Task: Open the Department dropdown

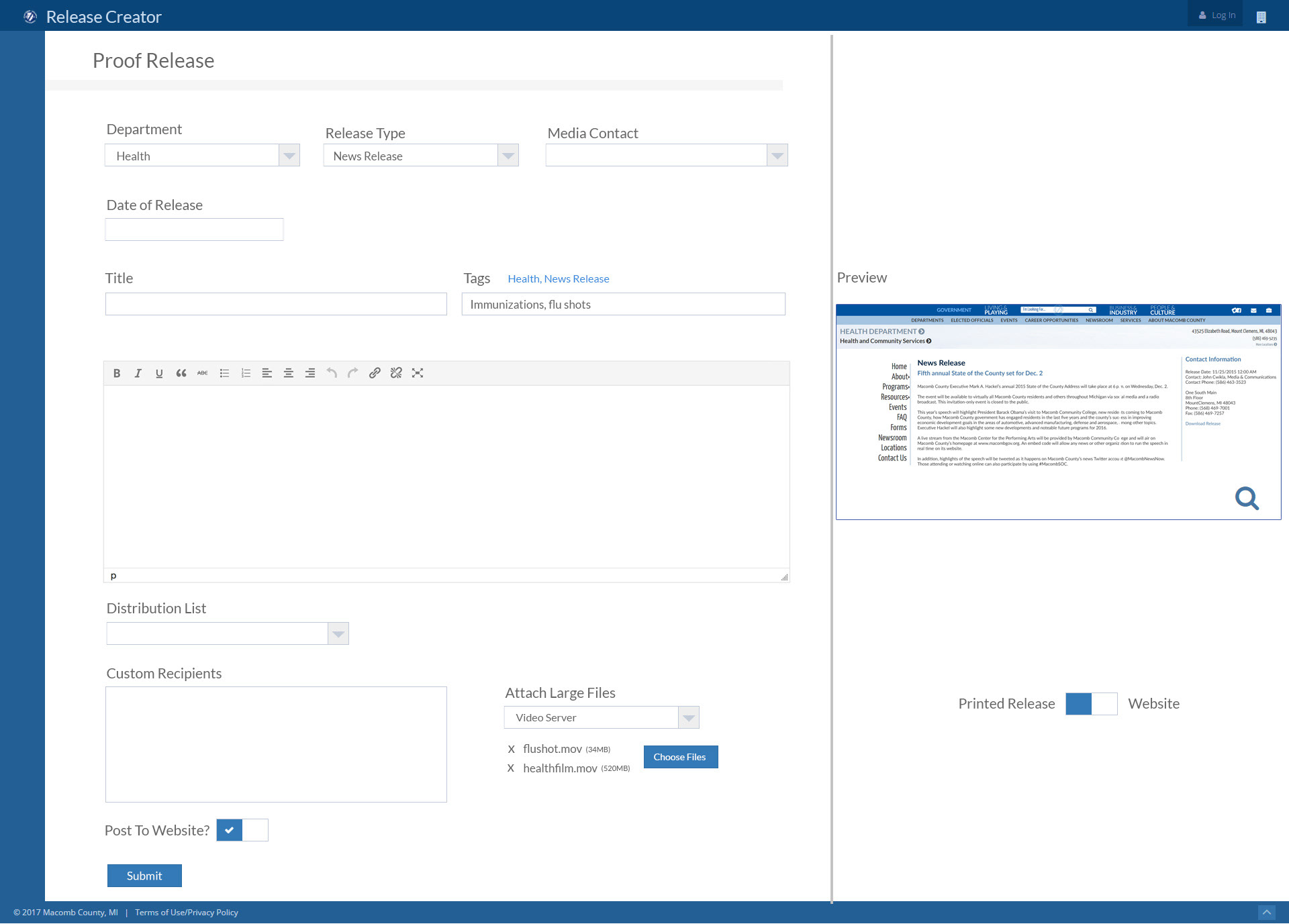Action: click(x=289, y=156)
